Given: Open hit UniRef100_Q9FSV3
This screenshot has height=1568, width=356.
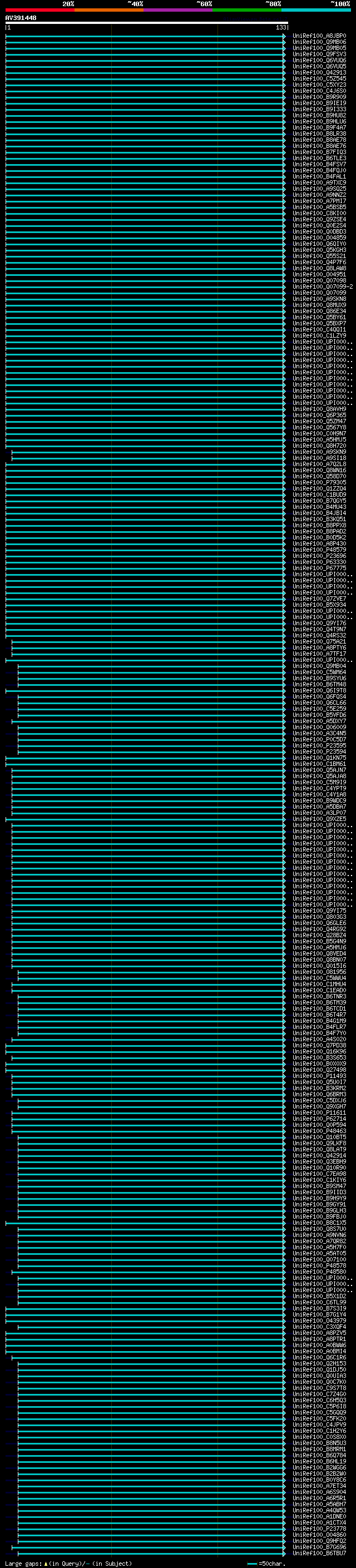Looking at the screenshot, I should (319, 54).
